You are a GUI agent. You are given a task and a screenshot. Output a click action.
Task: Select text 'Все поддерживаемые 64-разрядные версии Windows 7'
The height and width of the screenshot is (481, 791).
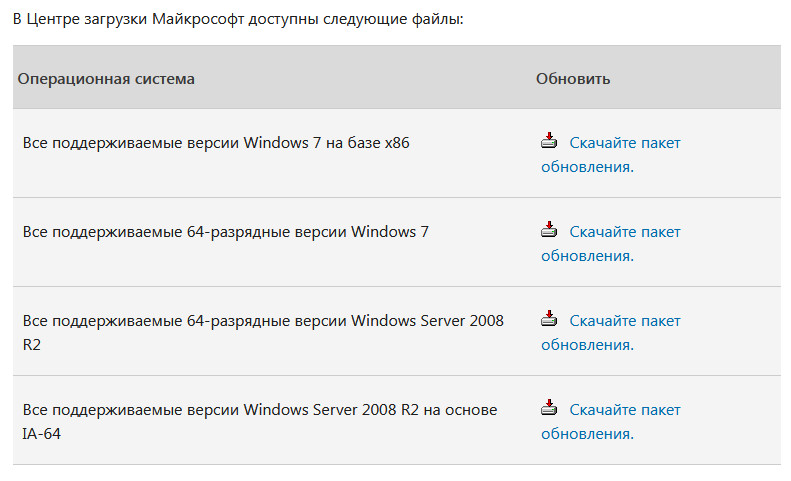225,232
